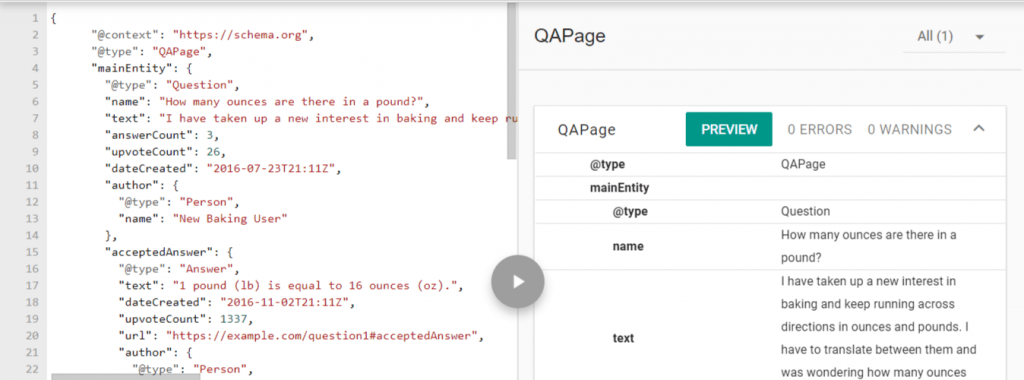Viewport: 1024px width, 380px height.
Task: Click the name row label in results
Action: [x=628, y=247]
